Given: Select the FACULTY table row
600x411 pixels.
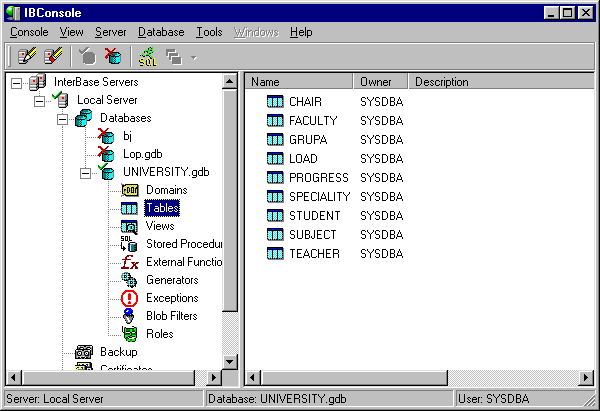Looking at the screenshot, I should pyautogui.click(x=335, y=121).
